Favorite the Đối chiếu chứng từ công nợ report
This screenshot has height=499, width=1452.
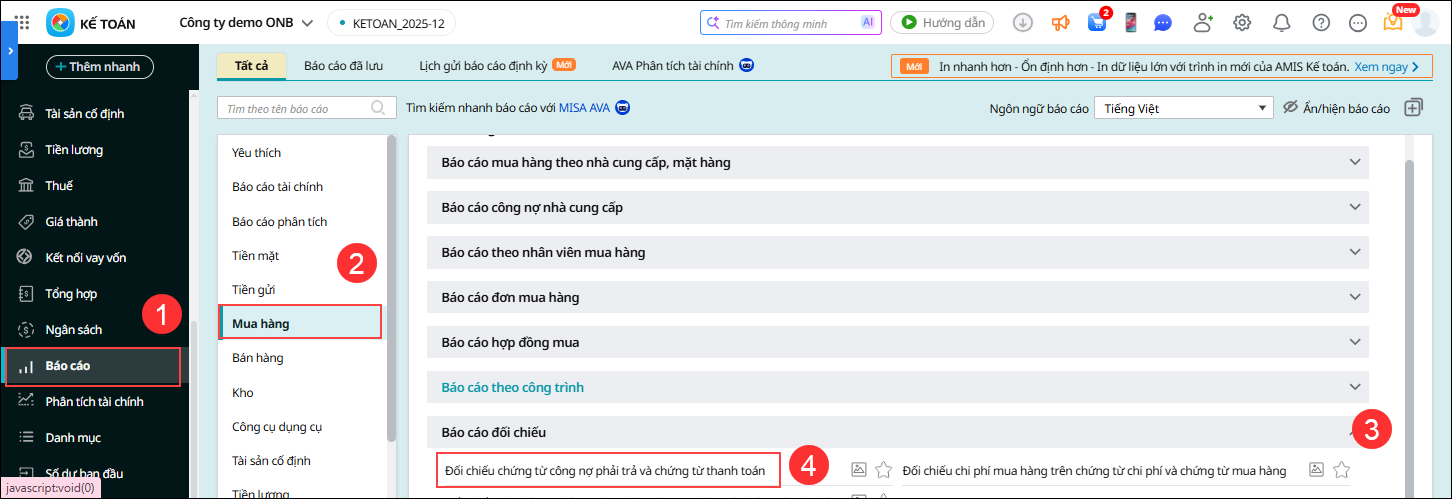(x=883, y=469)
